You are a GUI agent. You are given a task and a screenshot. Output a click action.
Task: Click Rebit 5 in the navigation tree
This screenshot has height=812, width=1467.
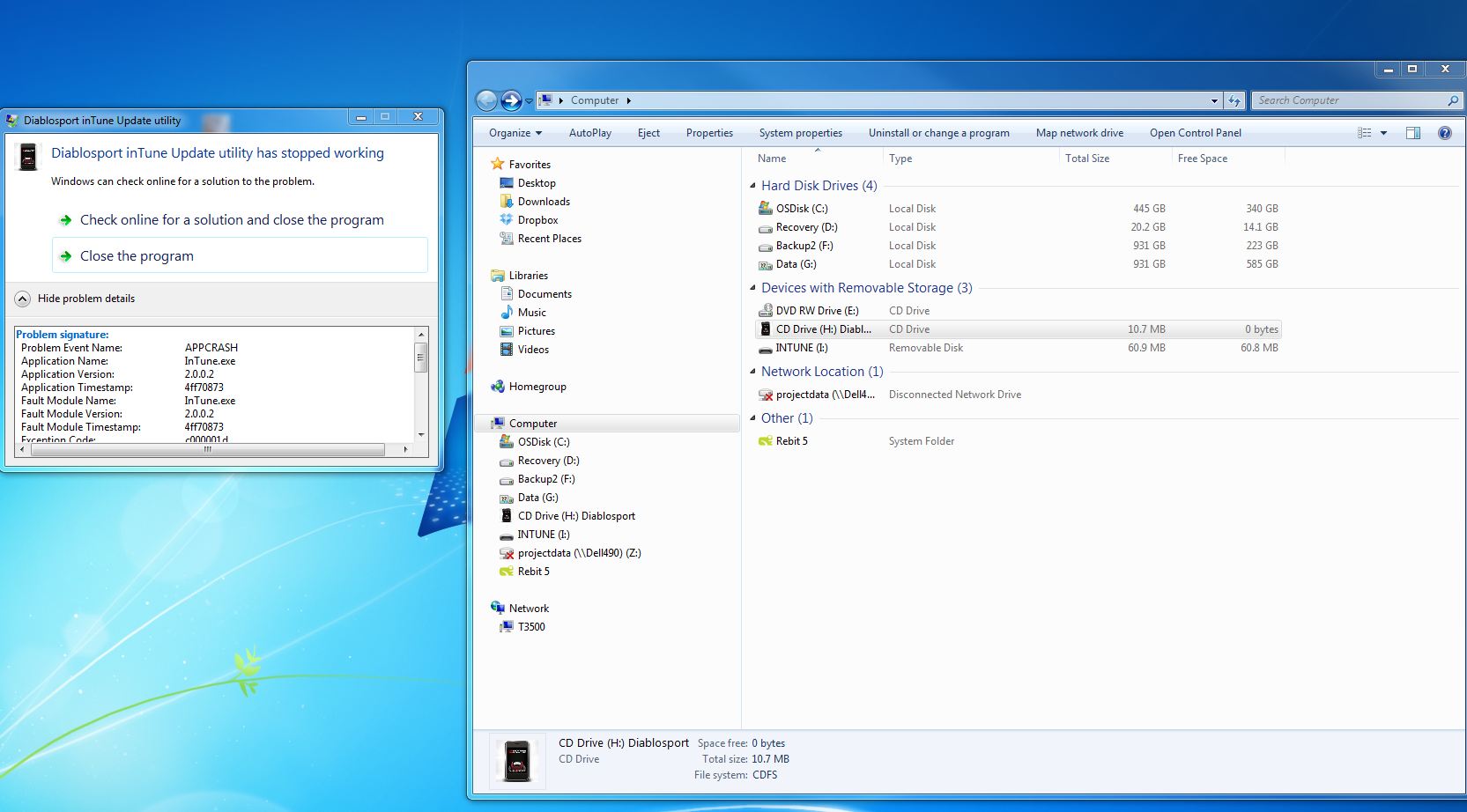[x=533, y=572]
